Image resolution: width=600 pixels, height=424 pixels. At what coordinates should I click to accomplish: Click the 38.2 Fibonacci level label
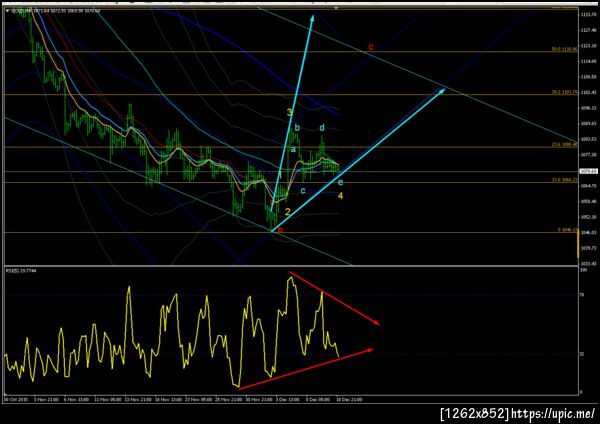(564, 92)
